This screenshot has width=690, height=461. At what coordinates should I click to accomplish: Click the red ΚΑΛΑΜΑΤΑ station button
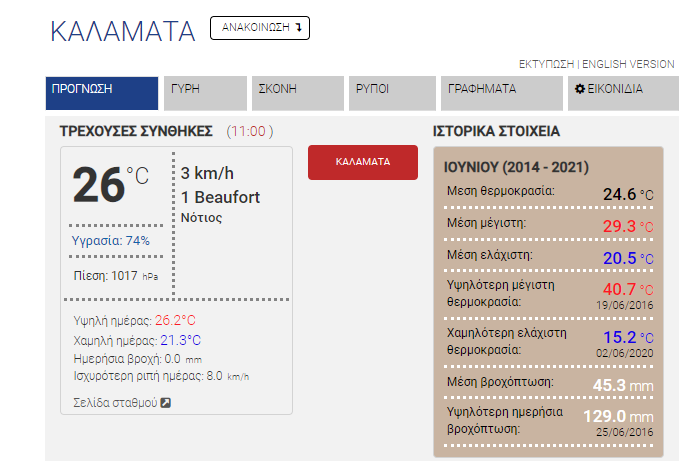(363, 162)
